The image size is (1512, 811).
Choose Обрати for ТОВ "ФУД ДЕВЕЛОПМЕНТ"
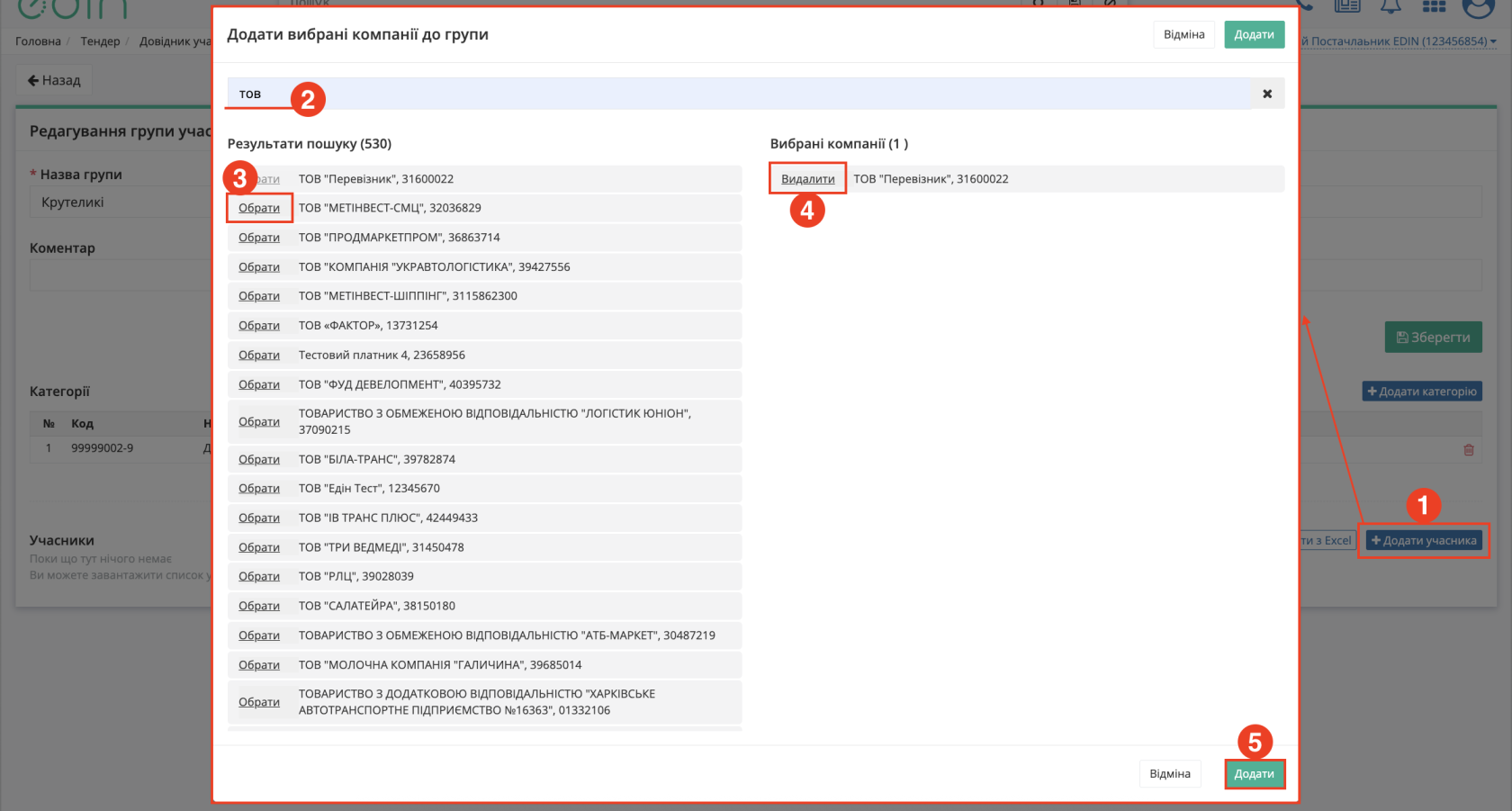pyautogui.click(x=259, y=384)
